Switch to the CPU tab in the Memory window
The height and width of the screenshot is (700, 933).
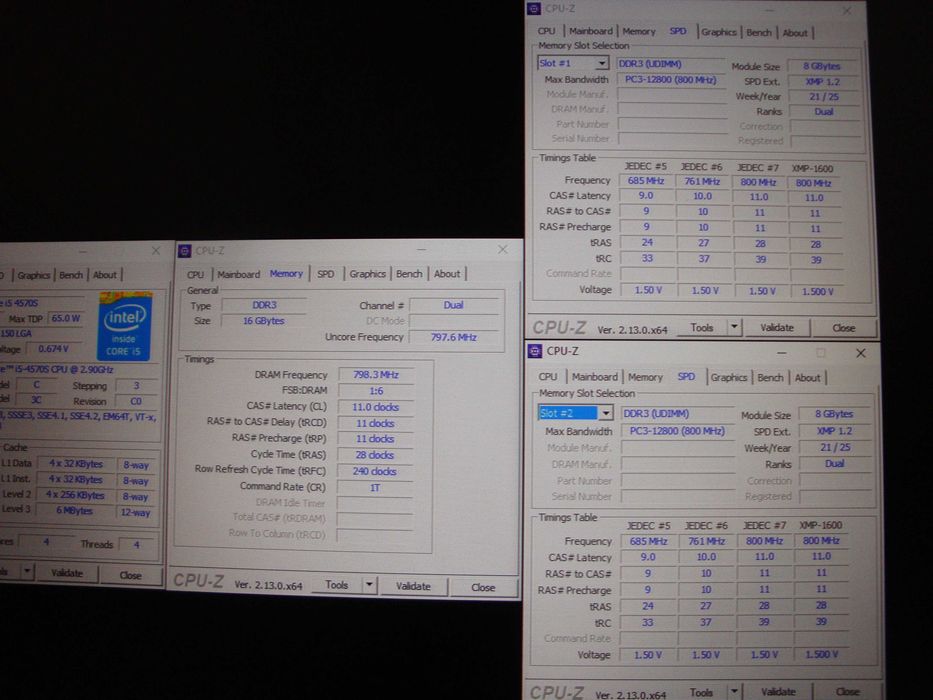tap(196, 274)
